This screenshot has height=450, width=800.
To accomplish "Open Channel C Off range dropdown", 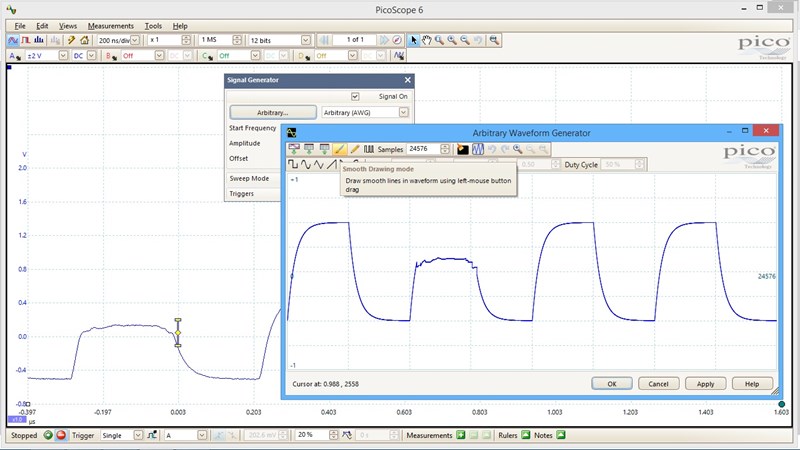I will 255,56.
